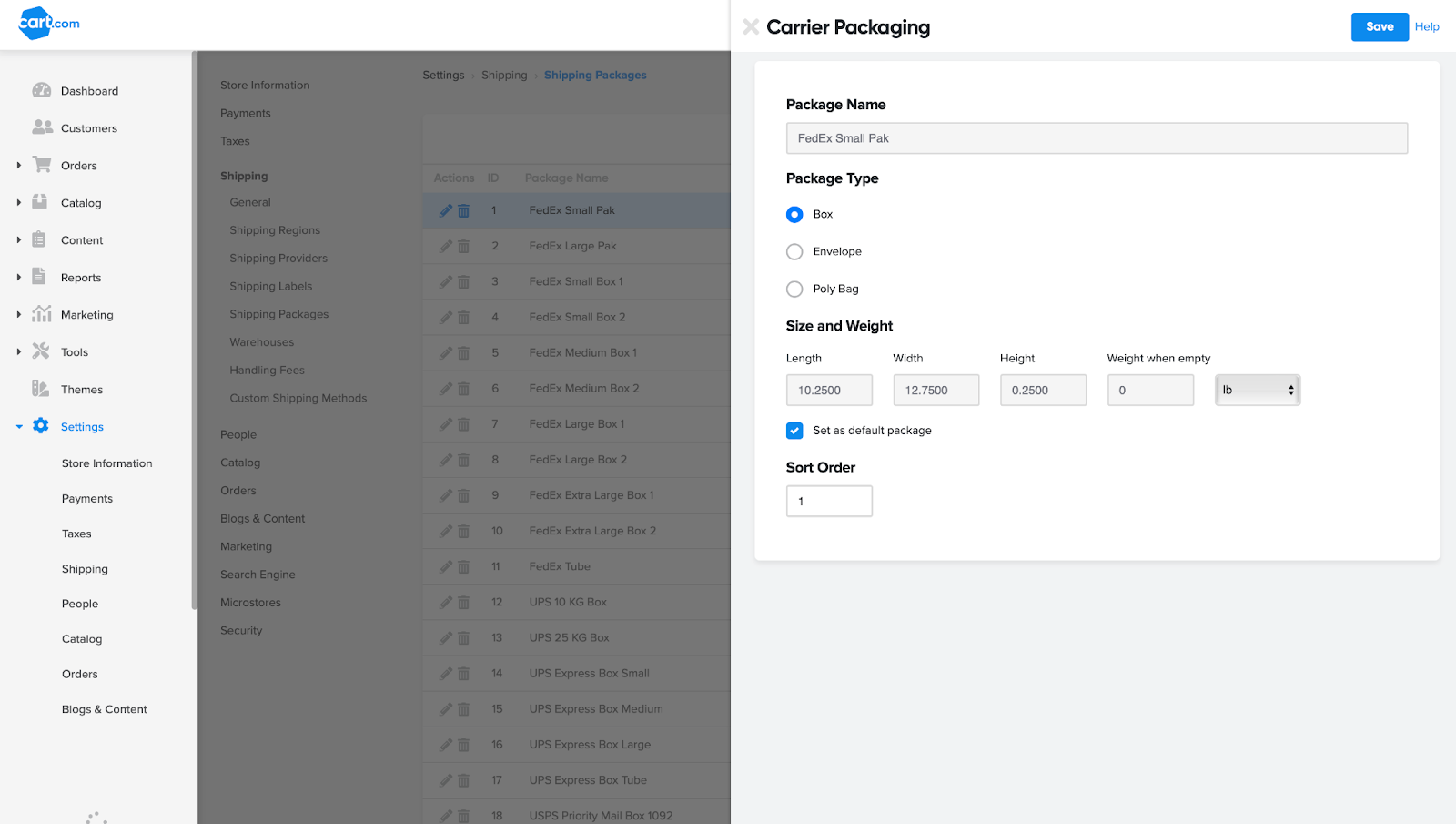Image resolution: width=1456 pixels, height=824 pixels.
Task: Select the Box package type
Action: click(794, 214)
